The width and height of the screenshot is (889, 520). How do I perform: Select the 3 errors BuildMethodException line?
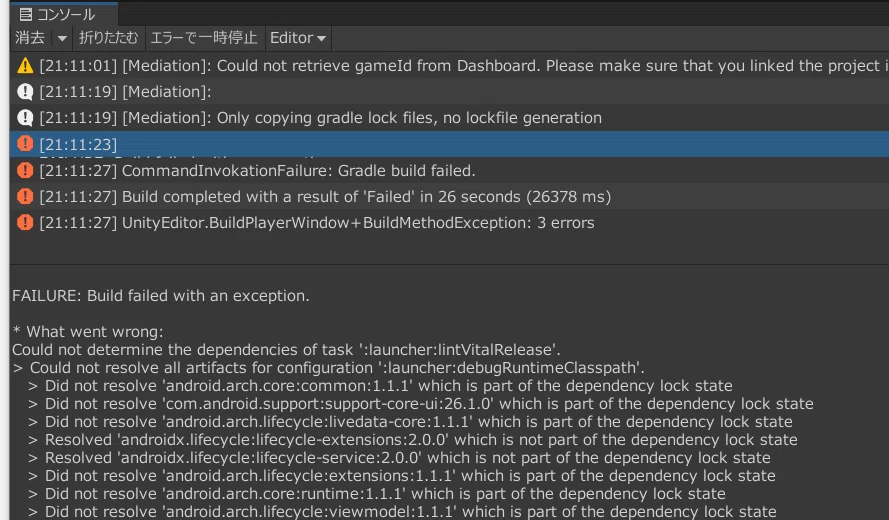(449, 222)
